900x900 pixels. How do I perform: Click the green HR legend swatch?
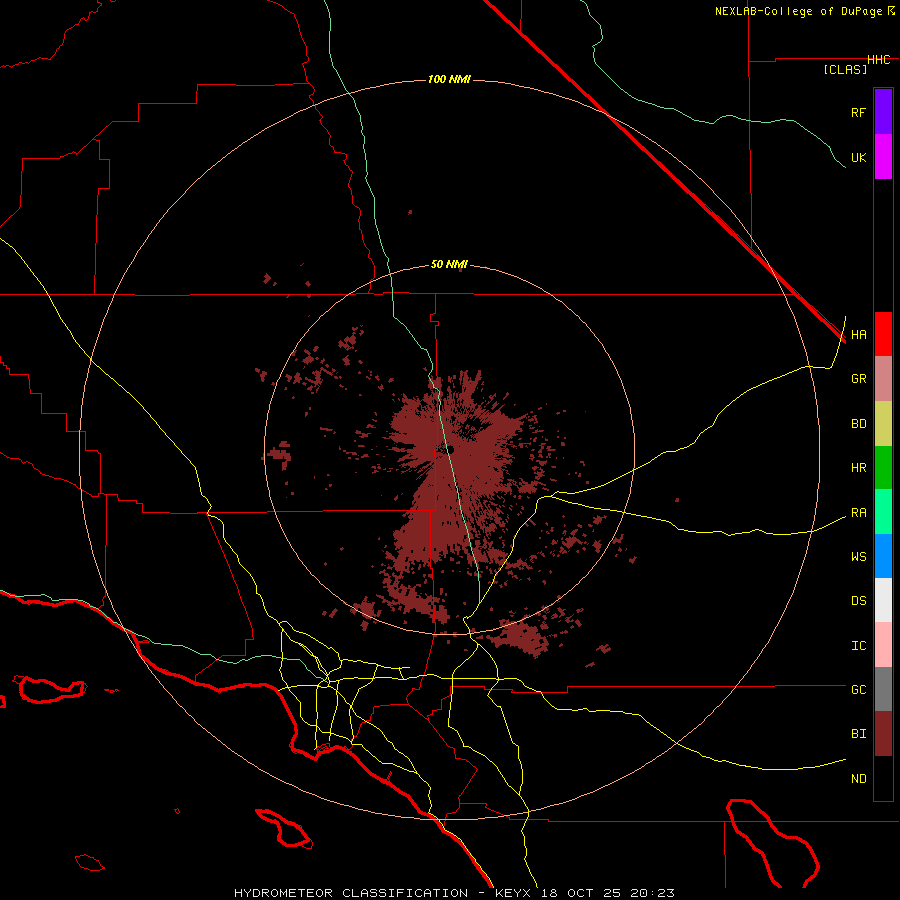[883, 468]
